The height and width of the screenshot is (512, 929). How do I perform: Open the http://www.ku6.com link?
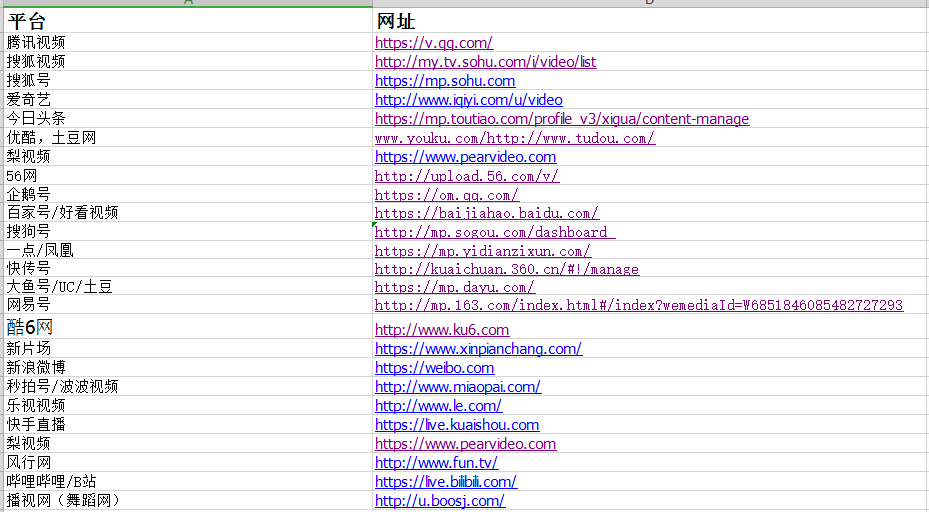coord(442,329)
